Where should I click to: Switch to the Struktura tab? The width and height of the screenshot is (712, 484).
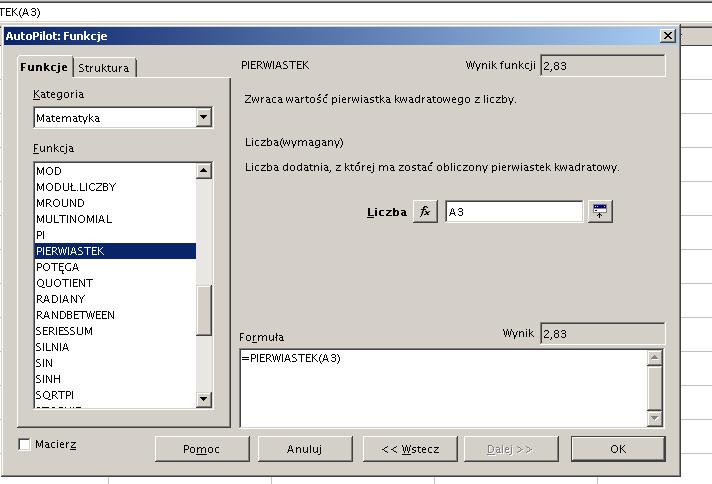pos(104,68)
